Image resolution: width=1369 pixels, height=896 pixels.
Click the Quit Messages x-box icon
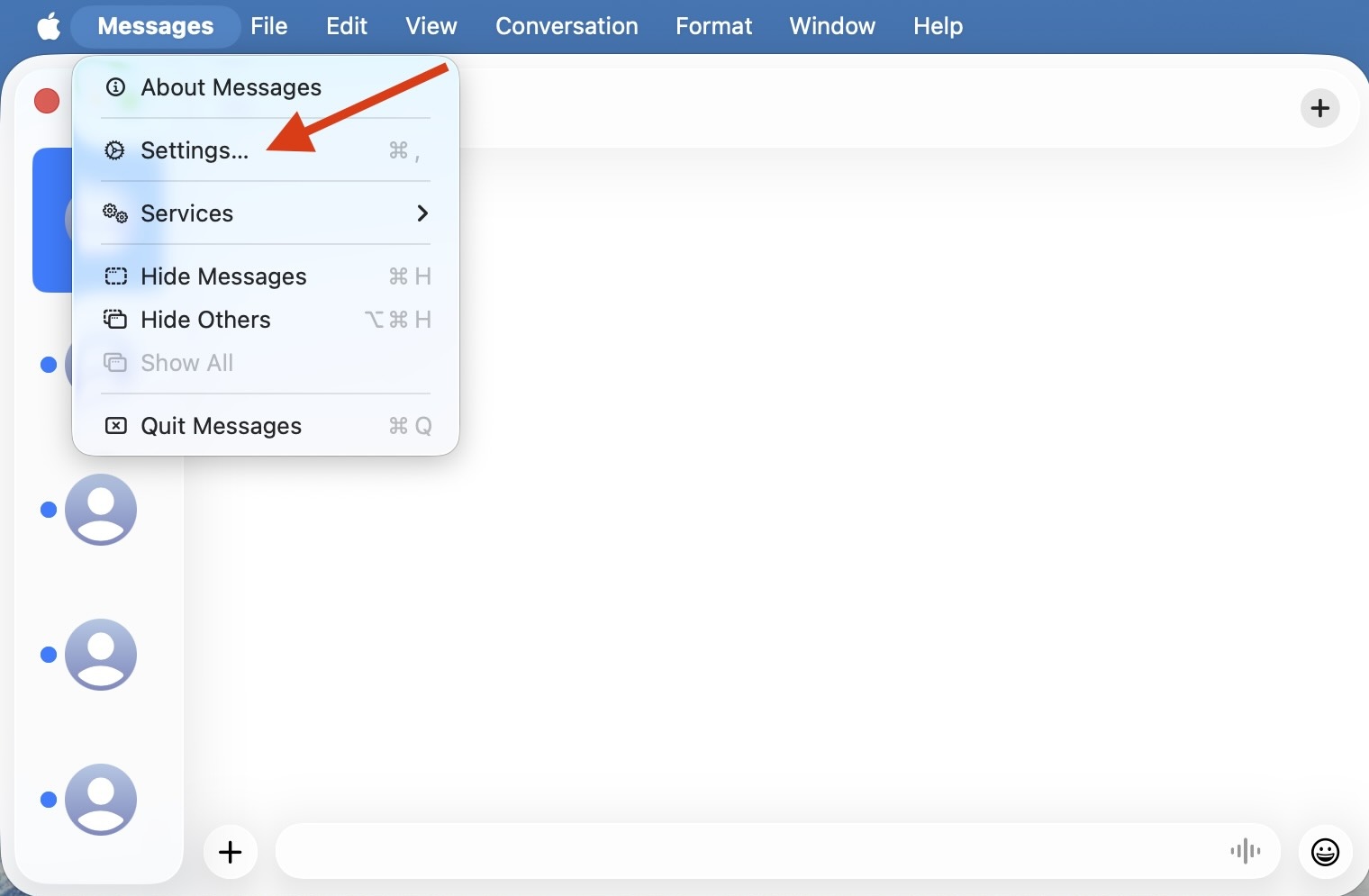tap(115, 426)
